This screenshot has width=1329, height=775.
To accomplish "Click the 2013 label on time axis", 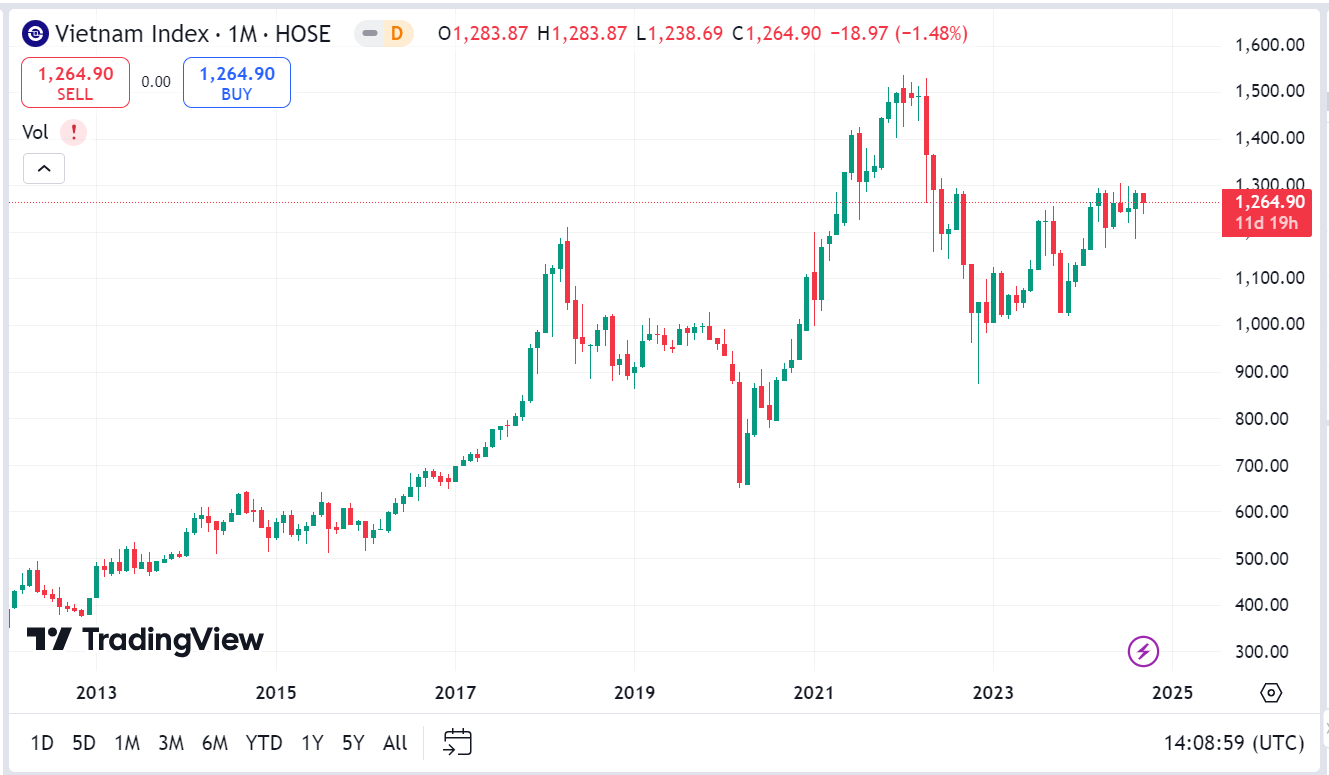I will [x=97, y=693].
